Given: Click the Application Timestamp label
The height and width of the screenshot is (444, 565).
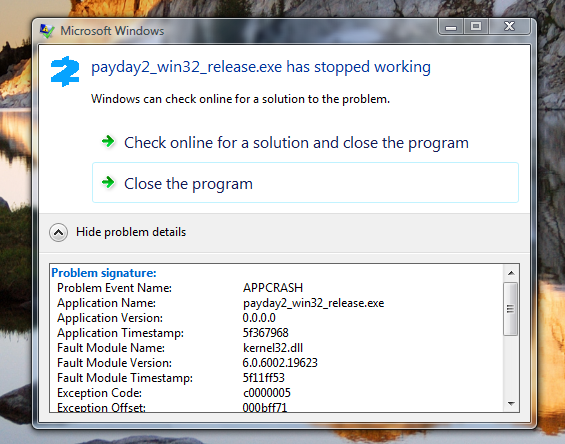Looking at the screenshot, I should pos(120,333).
